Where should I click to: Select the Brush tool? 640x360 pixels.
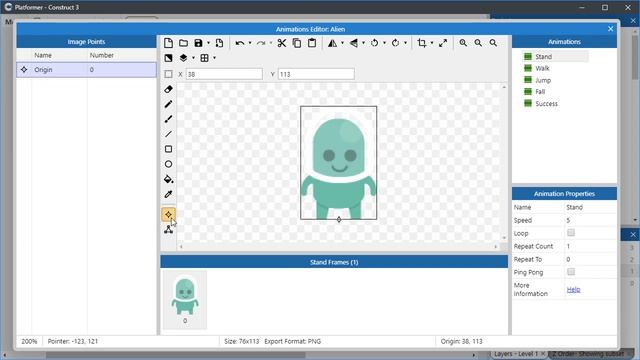coord(168,119)
